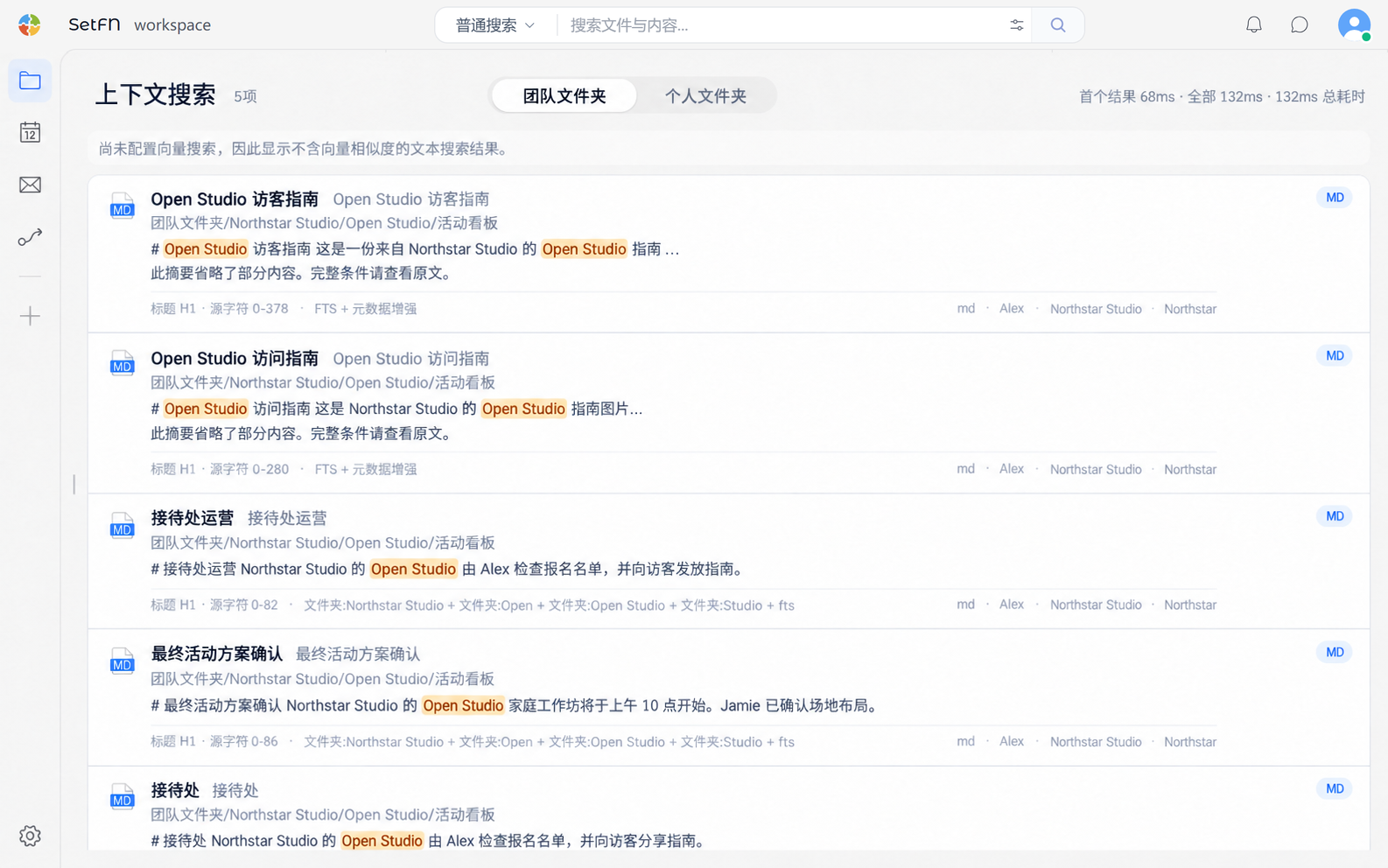Image resolution: width=1388 pixels, height=868 pixels.
Task: Click 首个结果 68ms timing text
Action: 1127,97
